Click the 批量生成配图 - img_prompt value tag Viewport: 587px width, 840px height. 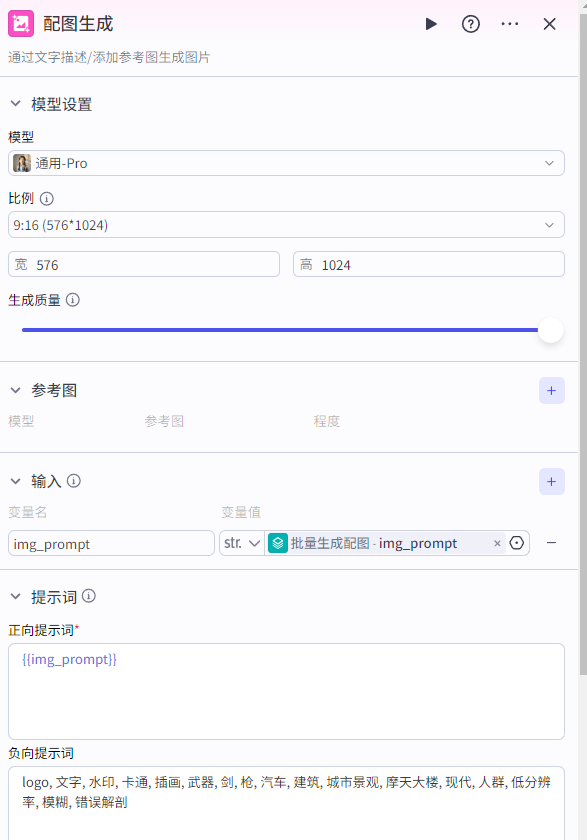click(x=386, y=543)
